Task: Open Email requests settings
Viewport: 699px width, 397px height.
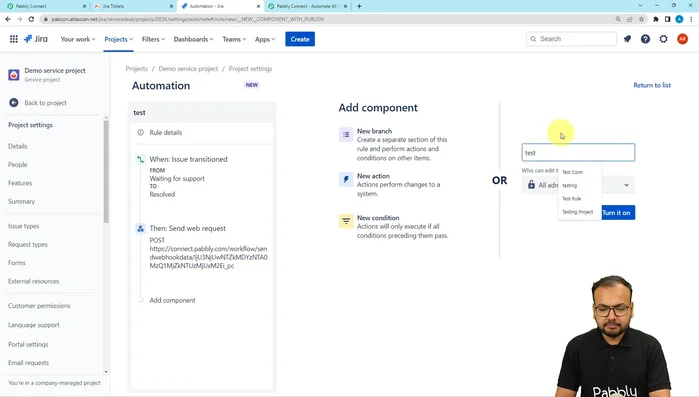Action: coord(29,363)
